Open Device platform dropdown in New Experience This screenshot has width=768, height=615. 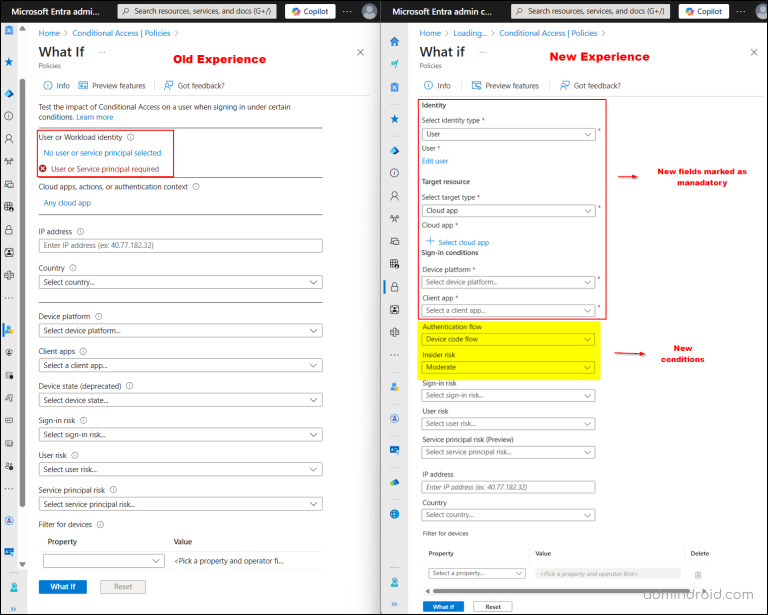pos(508,282)
